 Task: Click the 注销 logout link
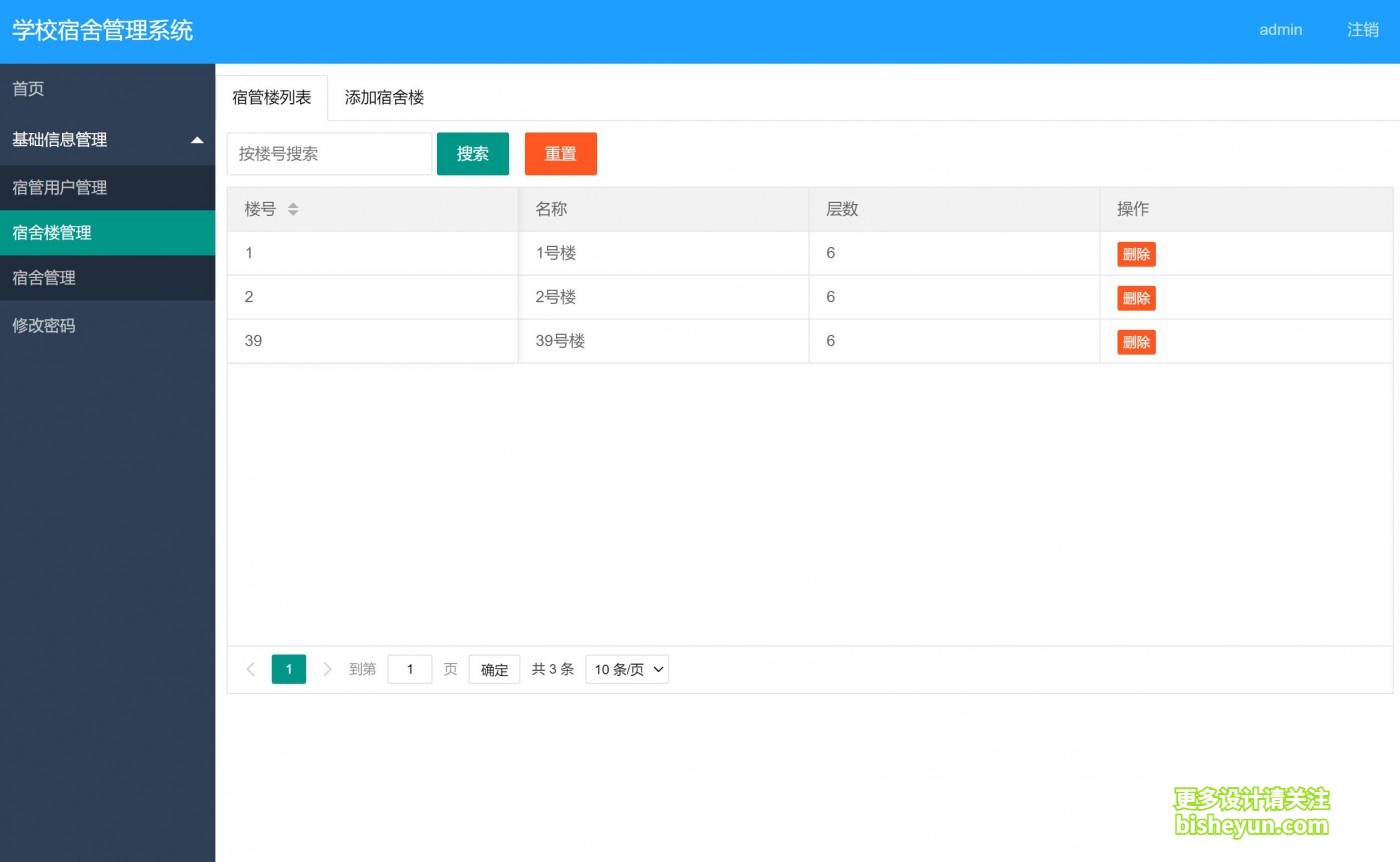pyautogui.click(x=1363, y=30)
